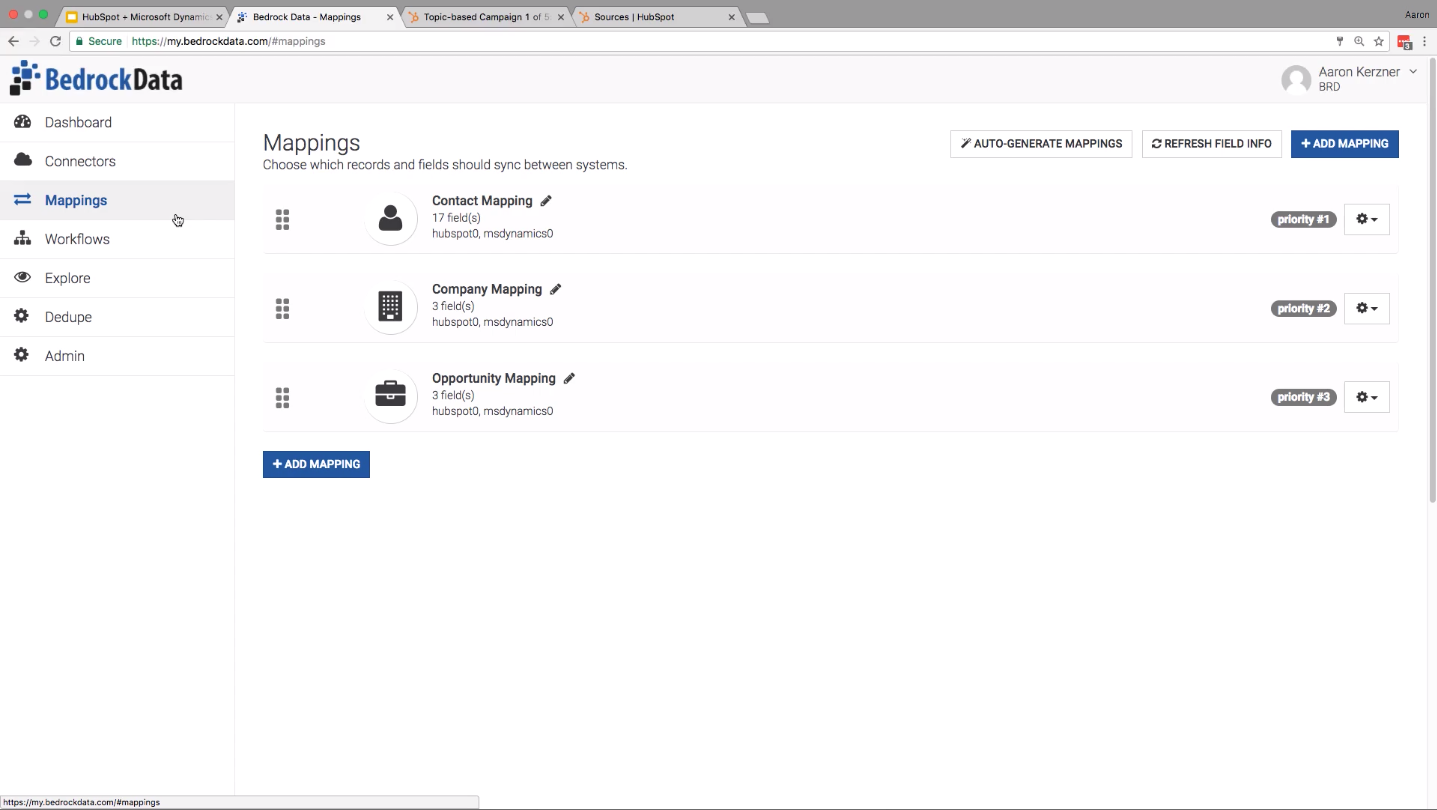This screenshot has width=1437, height=810.
Task: Select Workflows in the sidebar
Action: [x=117, y=239]
